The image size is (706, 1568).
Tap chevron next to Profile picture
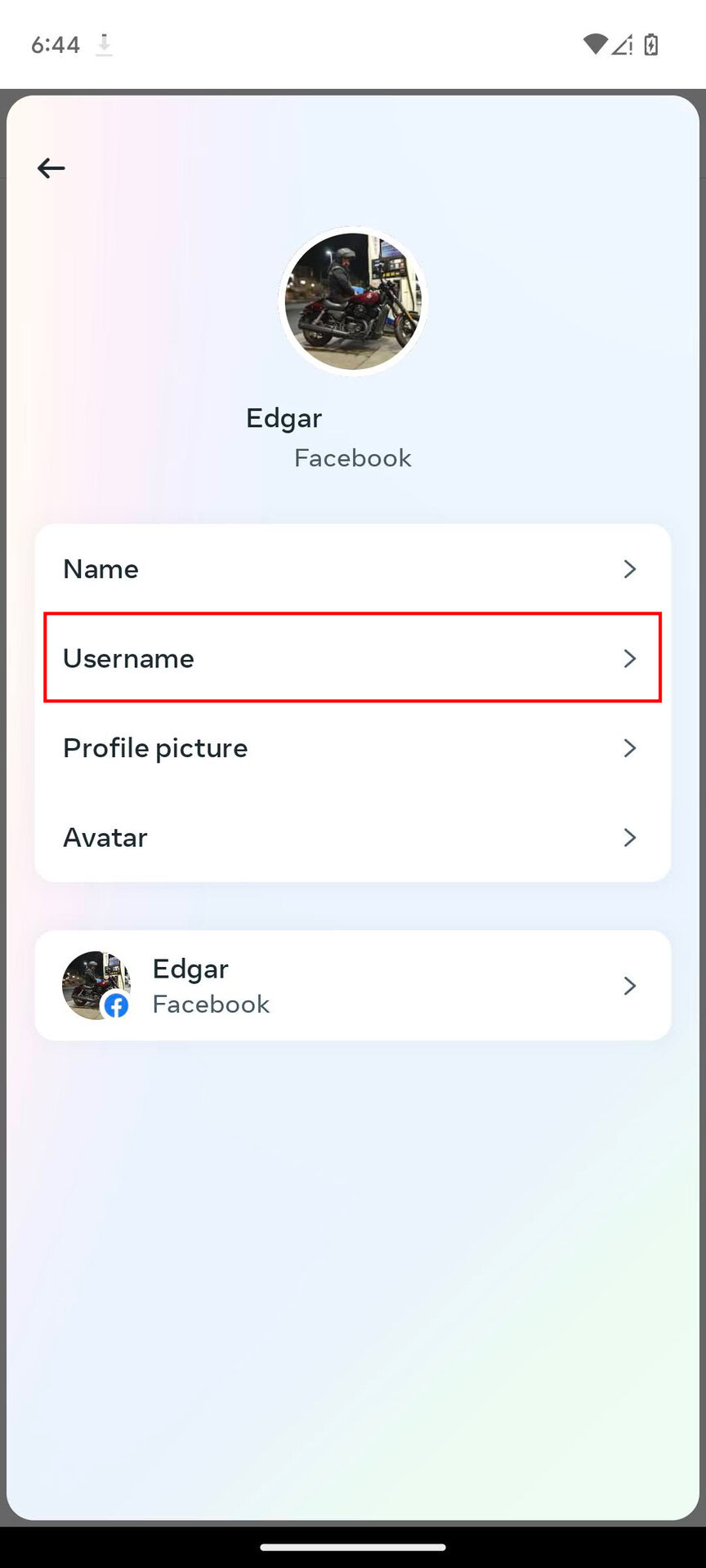pos(629,748)
